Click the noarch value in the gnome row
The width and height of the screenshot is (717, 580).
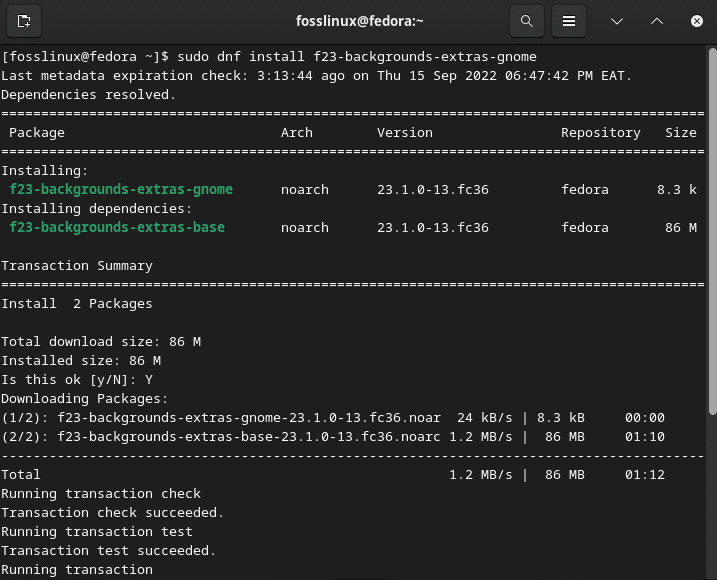(305, 189)
